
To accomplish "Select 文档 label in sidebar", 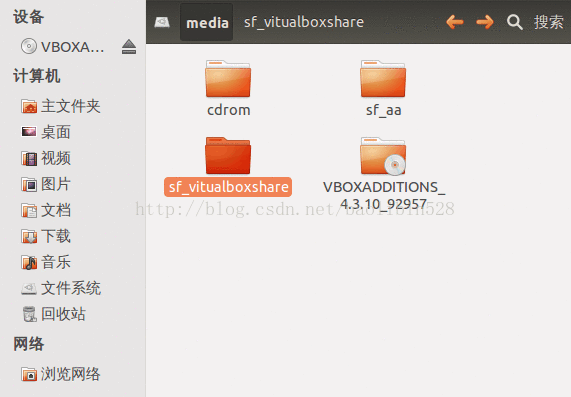I will tap(56, 210).
